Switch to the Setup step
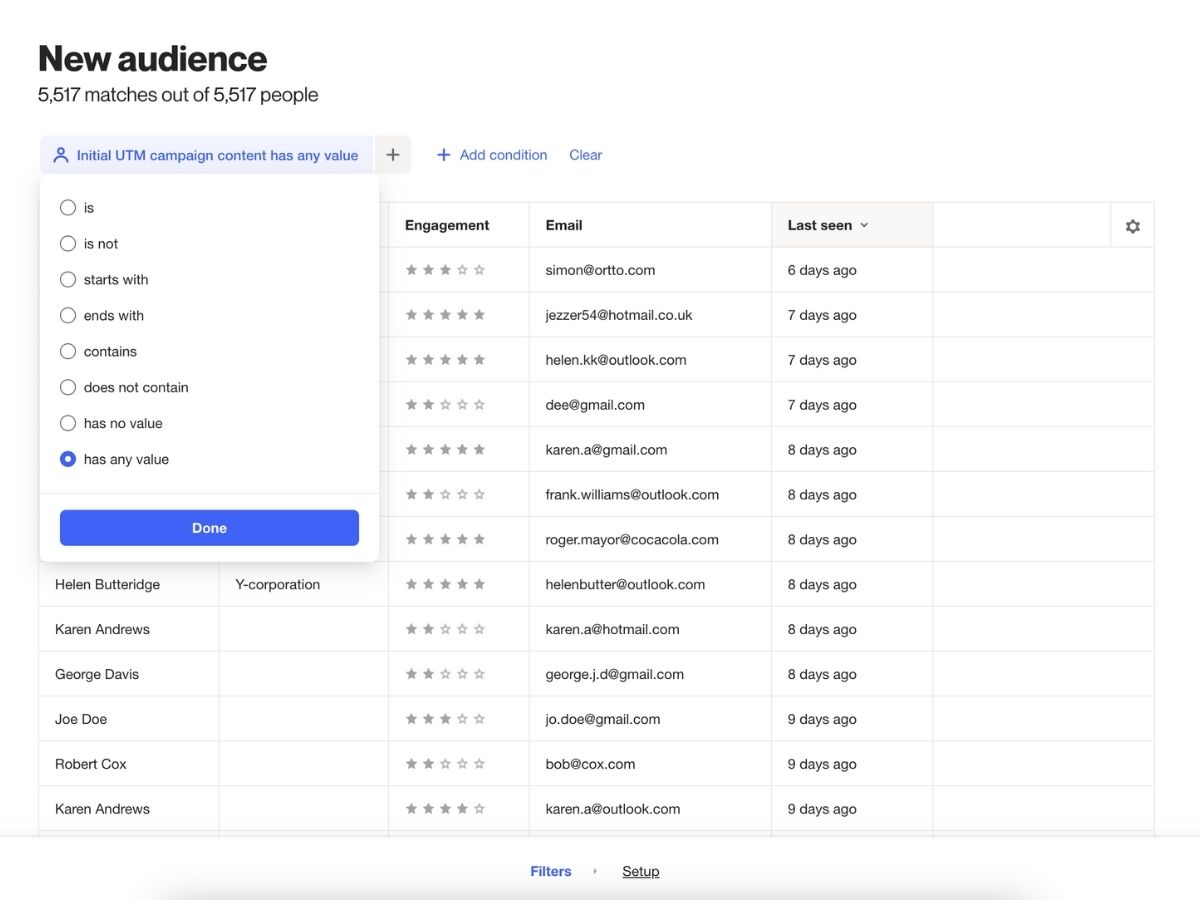The image size is (1200, 900). [640, 871]
